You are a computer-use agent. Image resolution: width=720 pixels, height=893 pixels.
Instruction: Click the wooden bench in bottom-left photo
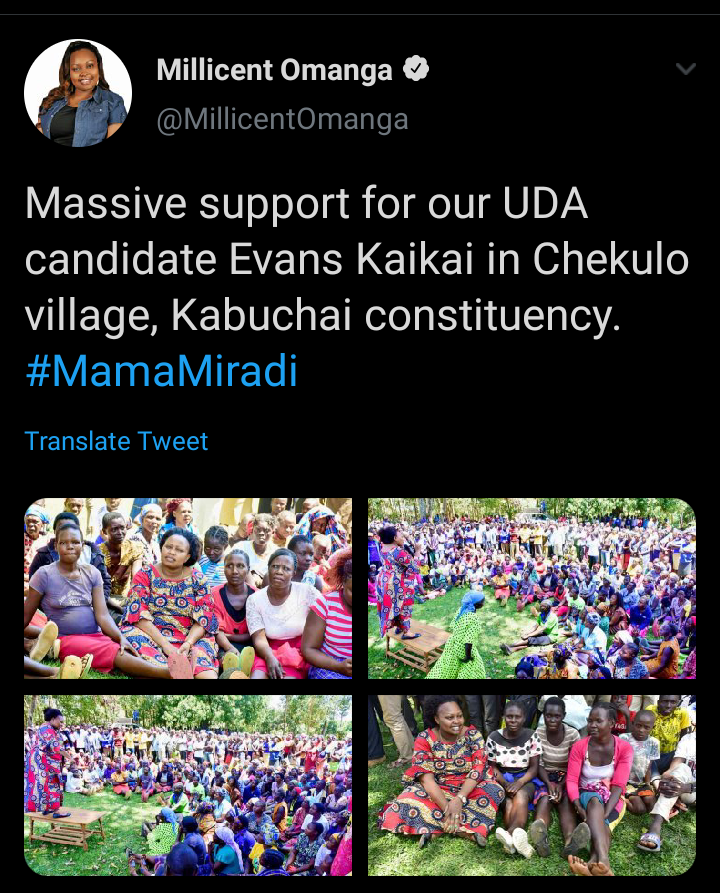point(67,831)
